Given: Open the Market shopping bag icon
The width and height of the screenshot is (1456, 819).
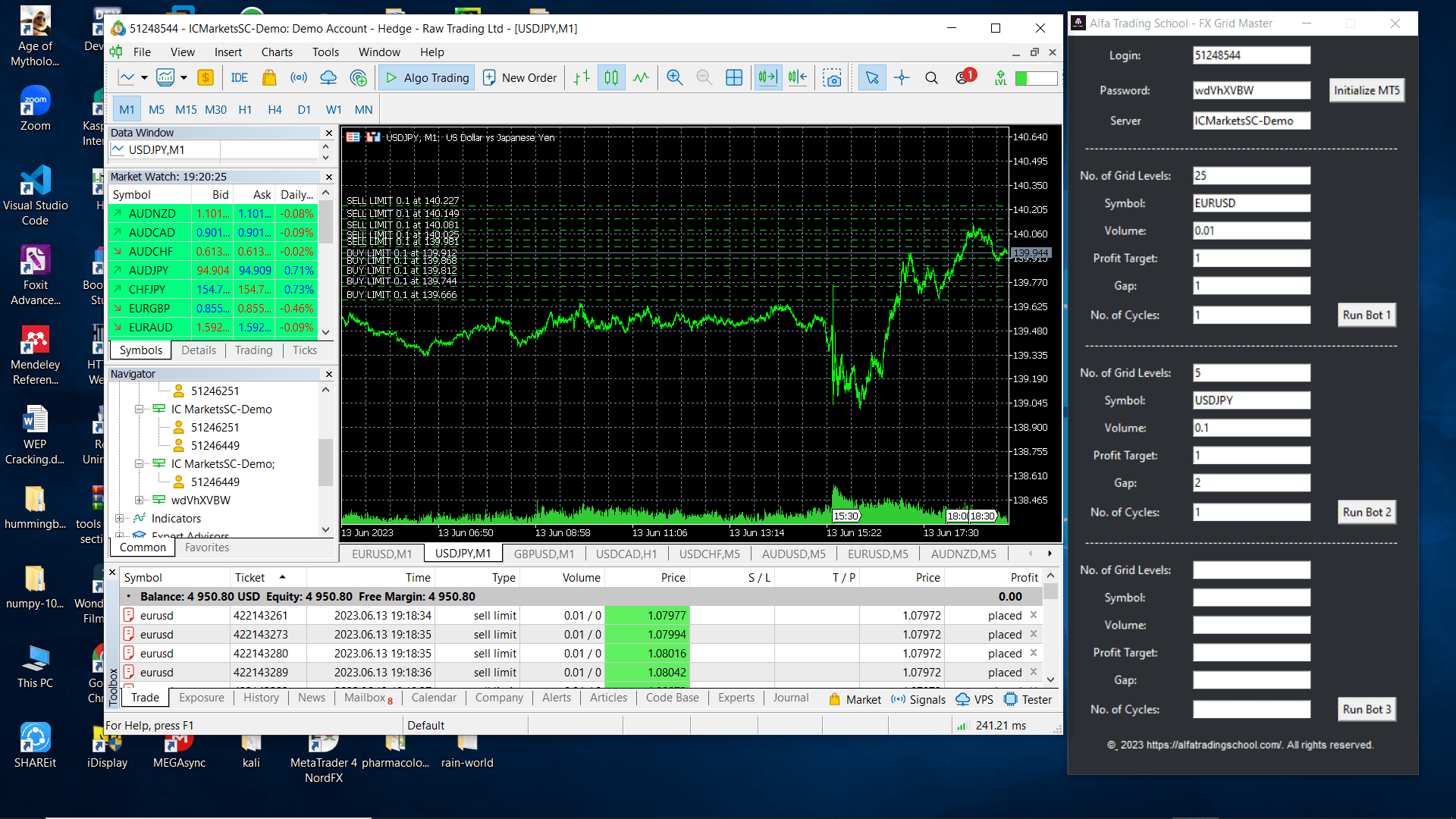Looking at the screenshot, I should pos(269,77).
